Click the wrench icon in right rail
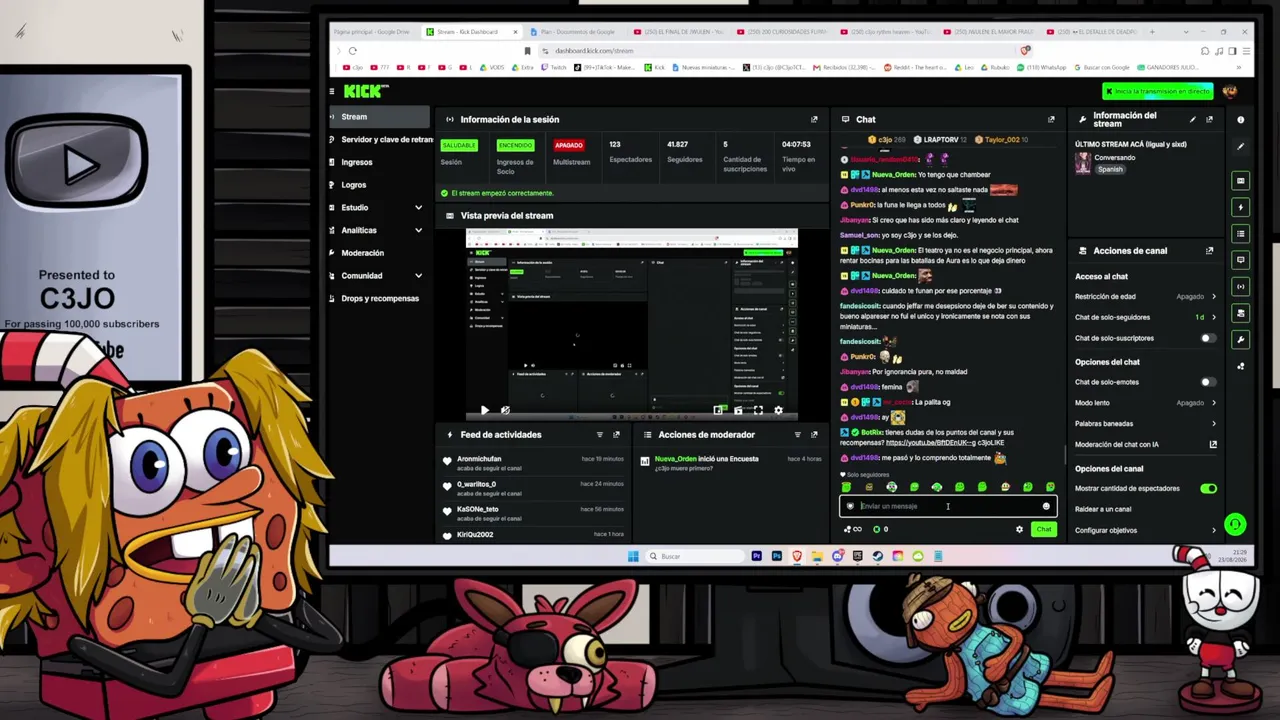 tap(1241, 340)
